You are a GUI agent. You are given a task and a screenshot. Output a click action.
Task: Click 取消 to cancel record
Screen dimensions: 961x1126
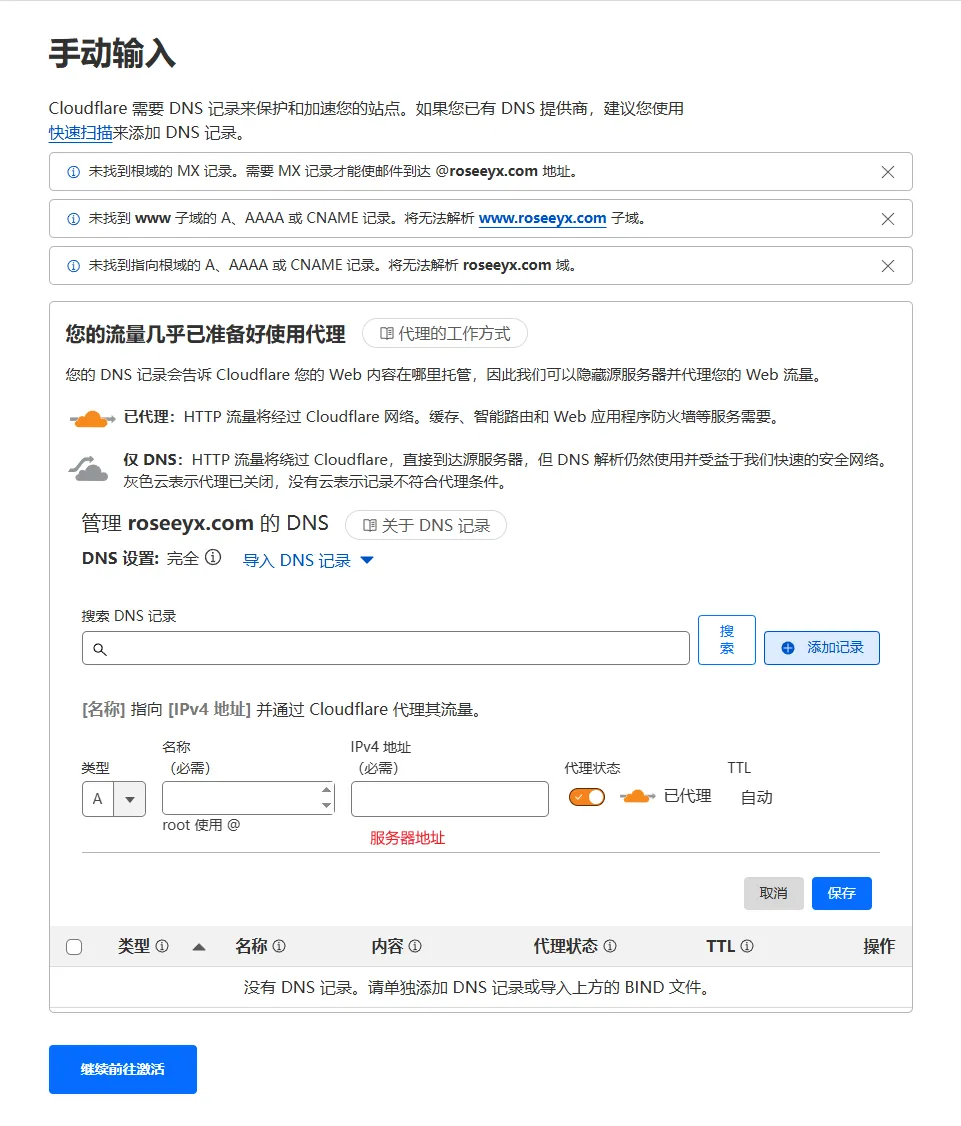pyautogui.click(x=774, y=893)
